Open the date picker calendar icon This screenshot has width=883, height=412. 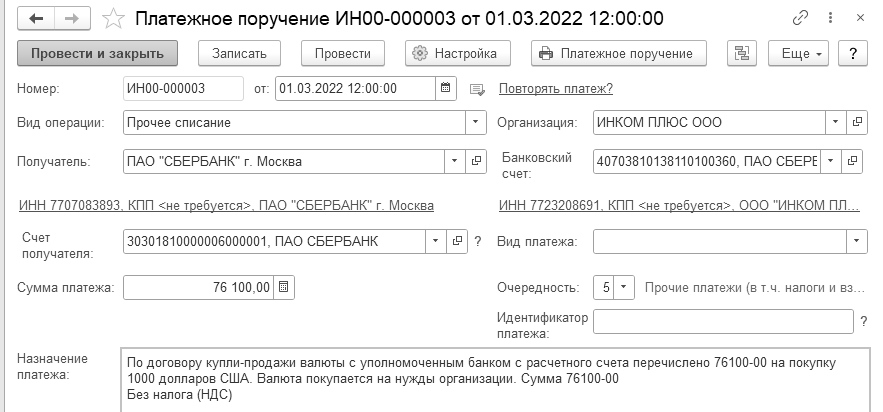pos(447,88)
